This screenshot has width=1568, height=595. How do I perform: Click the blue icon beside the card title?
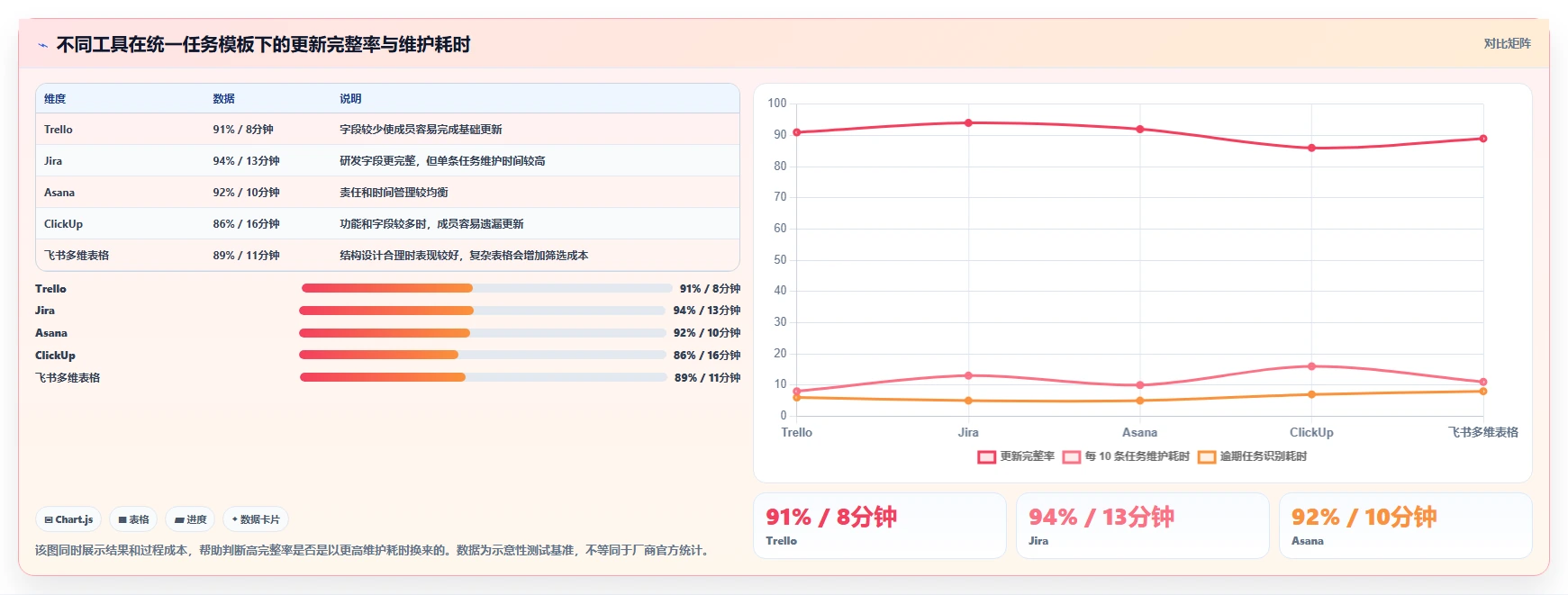[x=42, y=45]
